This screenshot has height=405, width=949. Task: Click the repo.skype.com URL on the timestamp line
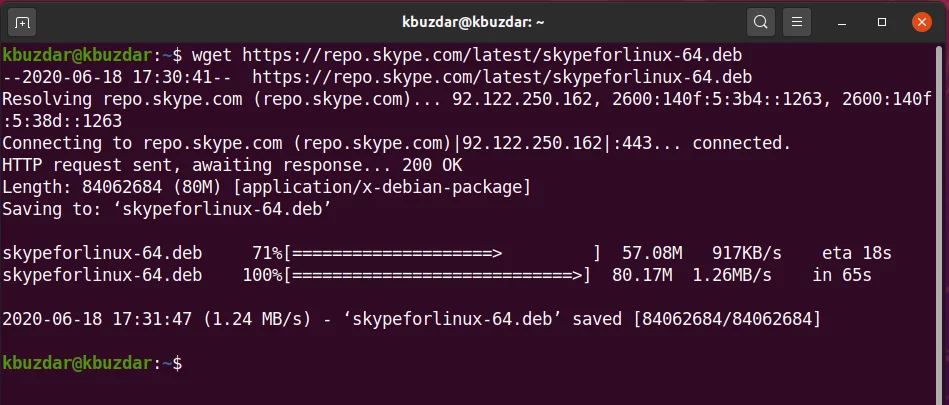502,77
